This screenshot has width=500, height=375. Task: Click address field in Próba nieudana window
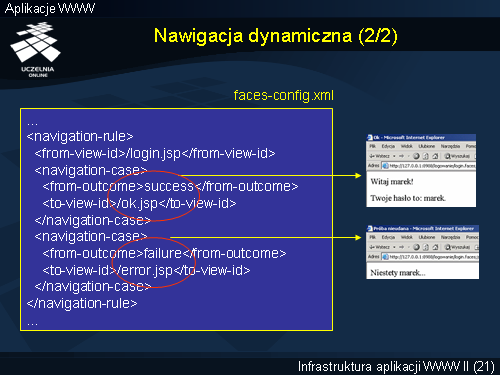[x=430, y=257]
